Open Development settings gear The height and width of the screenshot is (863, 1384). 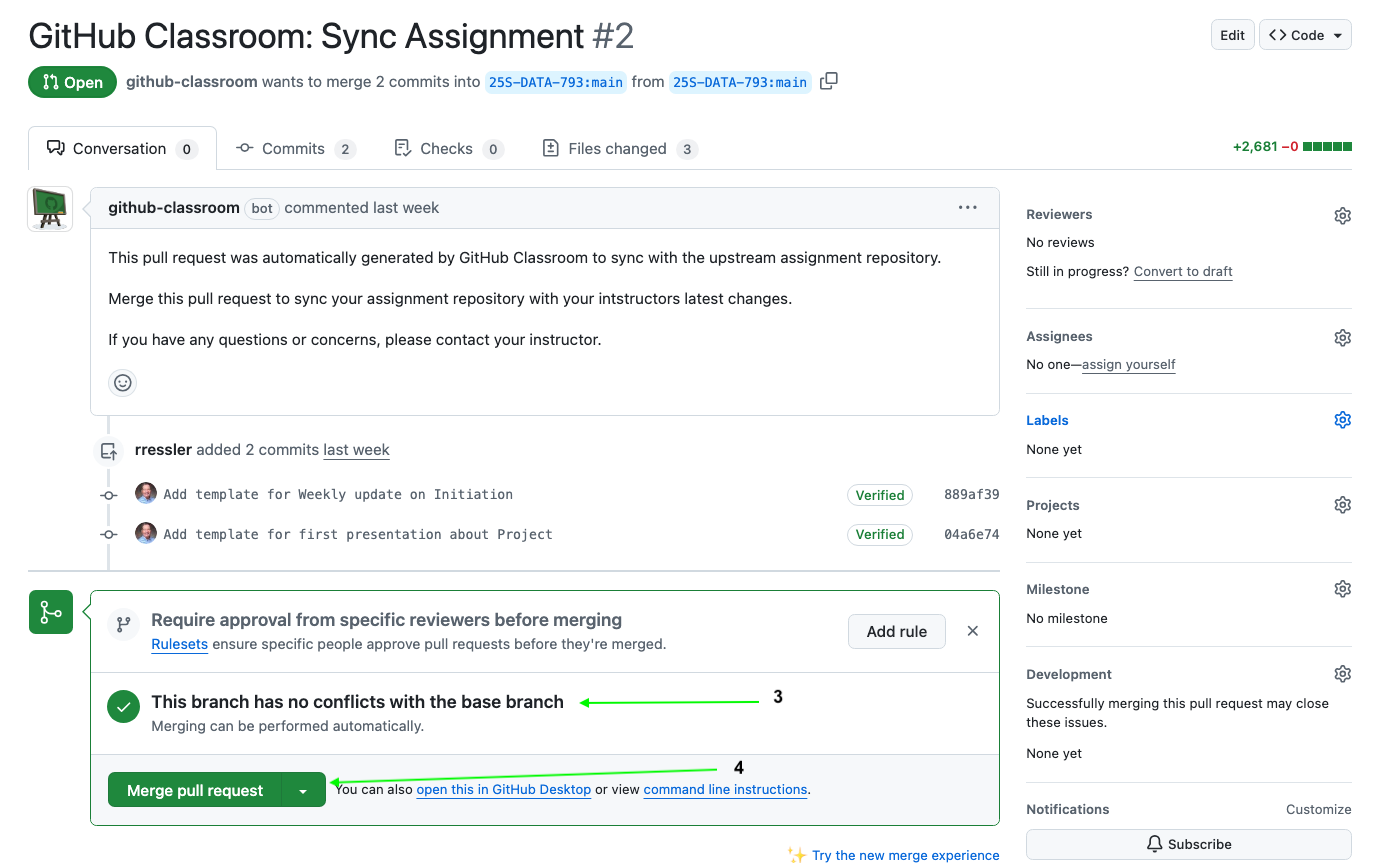1343,674
